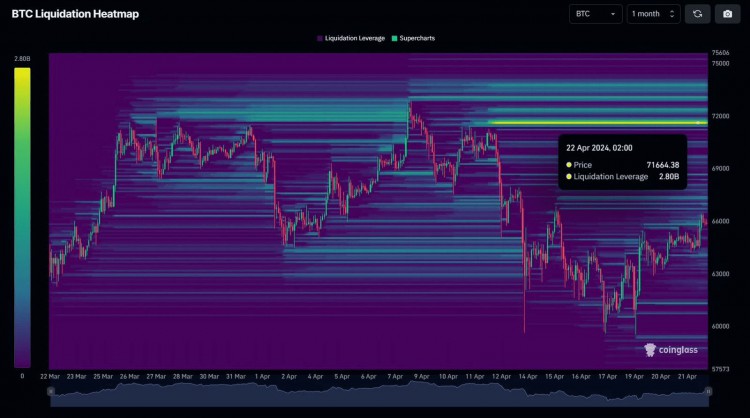Click the 72000 price axis label
This screenshot has height=418, width=750.
pos(720,116)
